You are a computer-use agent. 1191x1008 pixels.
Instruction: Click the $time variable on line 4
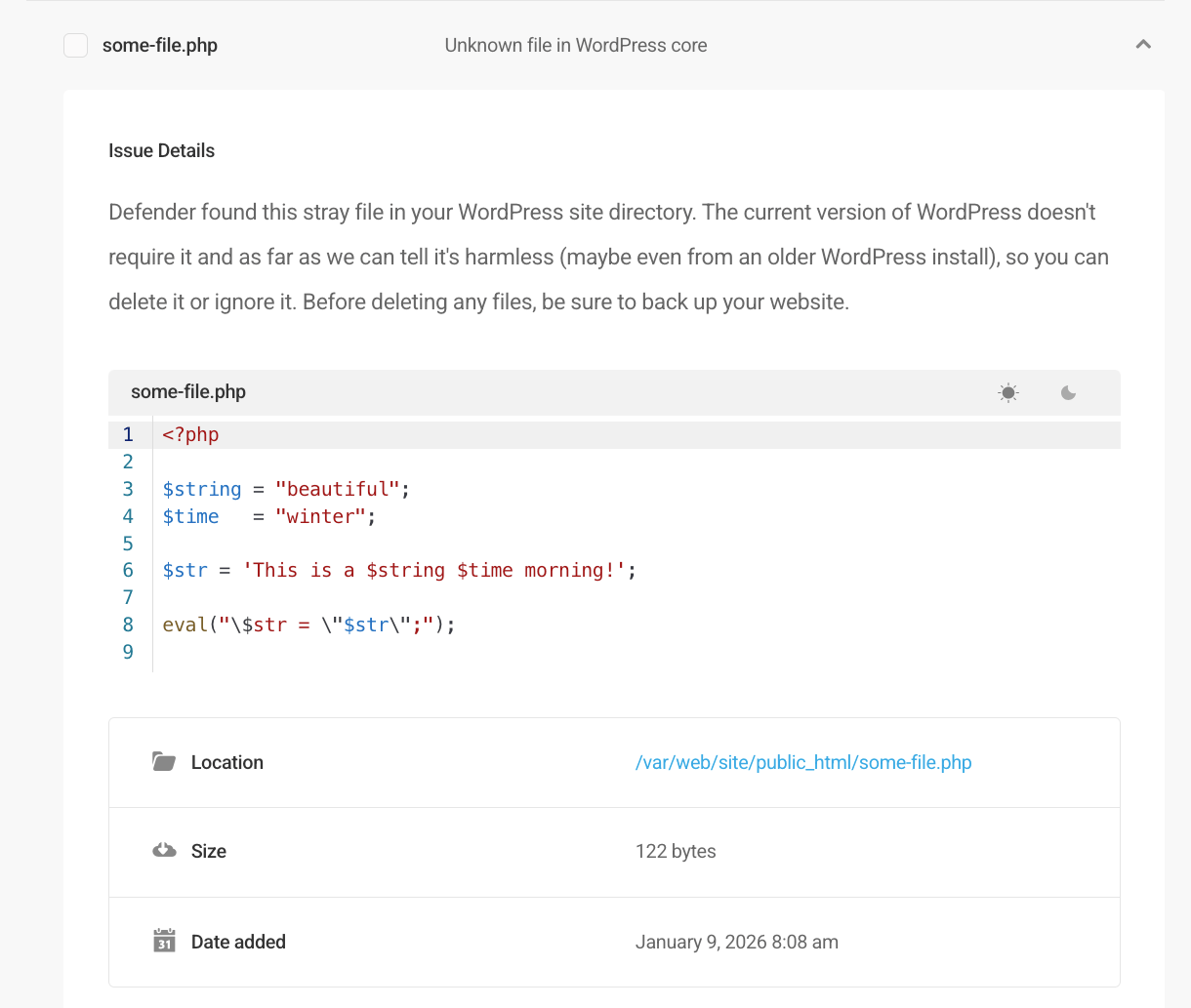190,516
